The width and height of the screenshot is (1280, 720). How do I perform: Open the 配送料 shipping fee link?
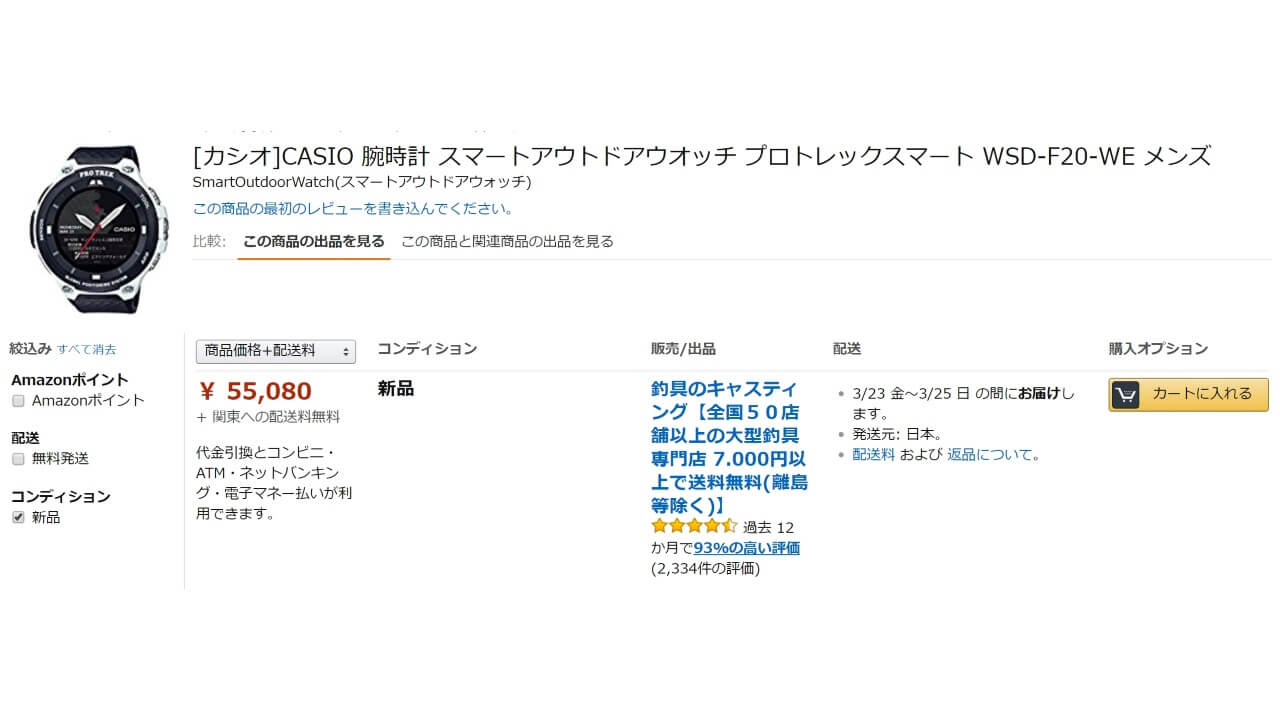click(x=873, y=454)
